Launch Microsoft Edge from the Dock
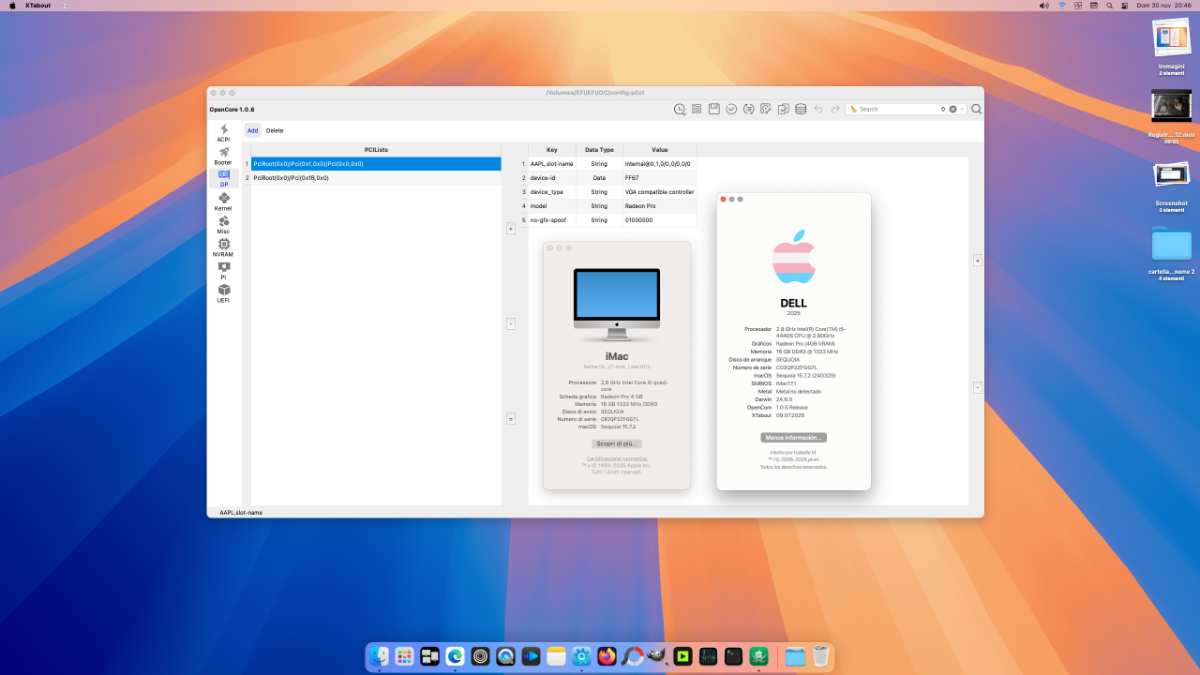This screenshot has height=675, width=1200. tap(455, 656)
